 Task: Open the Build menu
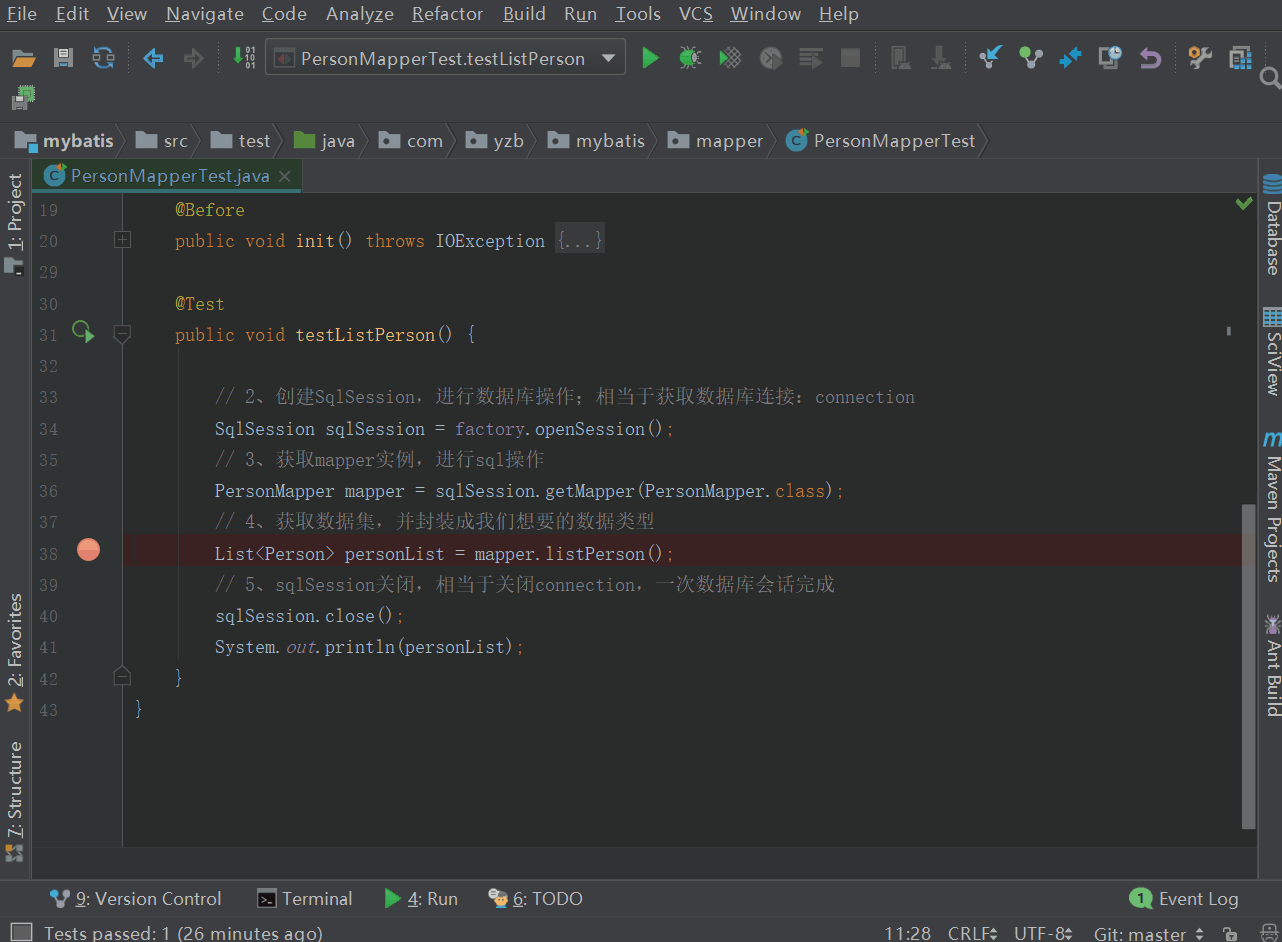[x=524, y=14]
